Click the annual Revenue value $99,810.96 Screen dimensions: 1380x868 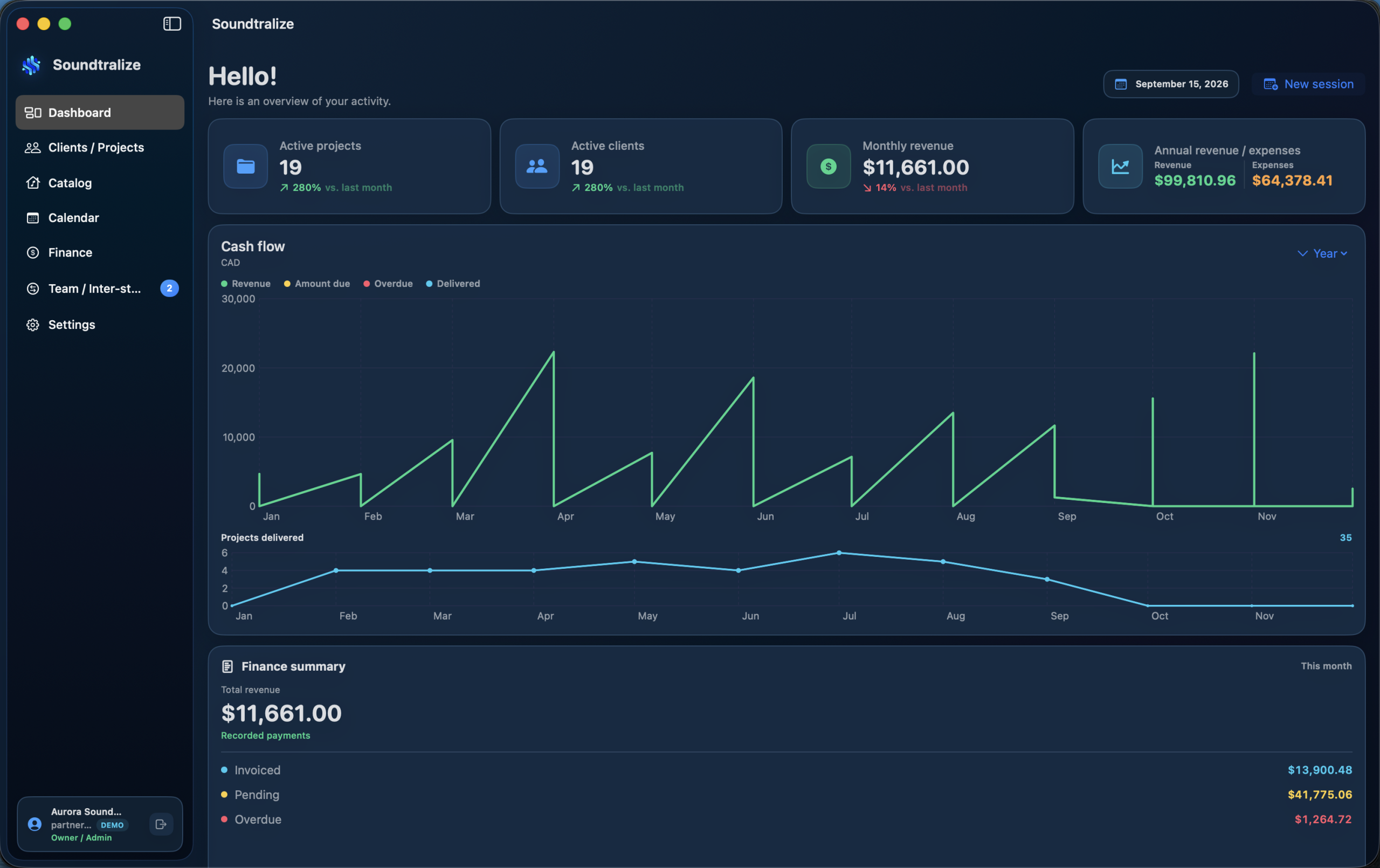[1195, 181]
